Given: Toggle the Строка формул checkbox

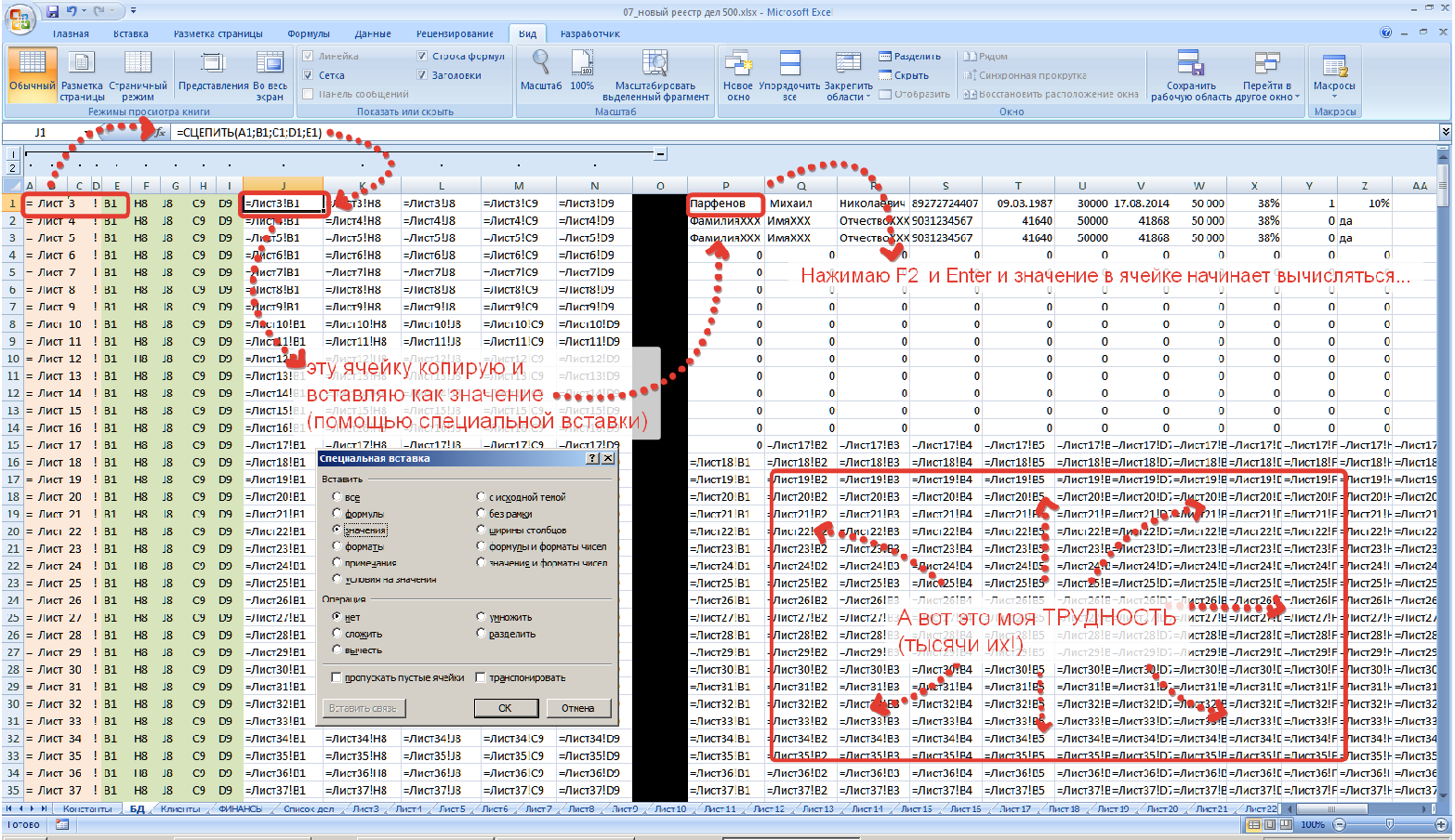Looking at the screenshot, I should [x=422, y=56].
